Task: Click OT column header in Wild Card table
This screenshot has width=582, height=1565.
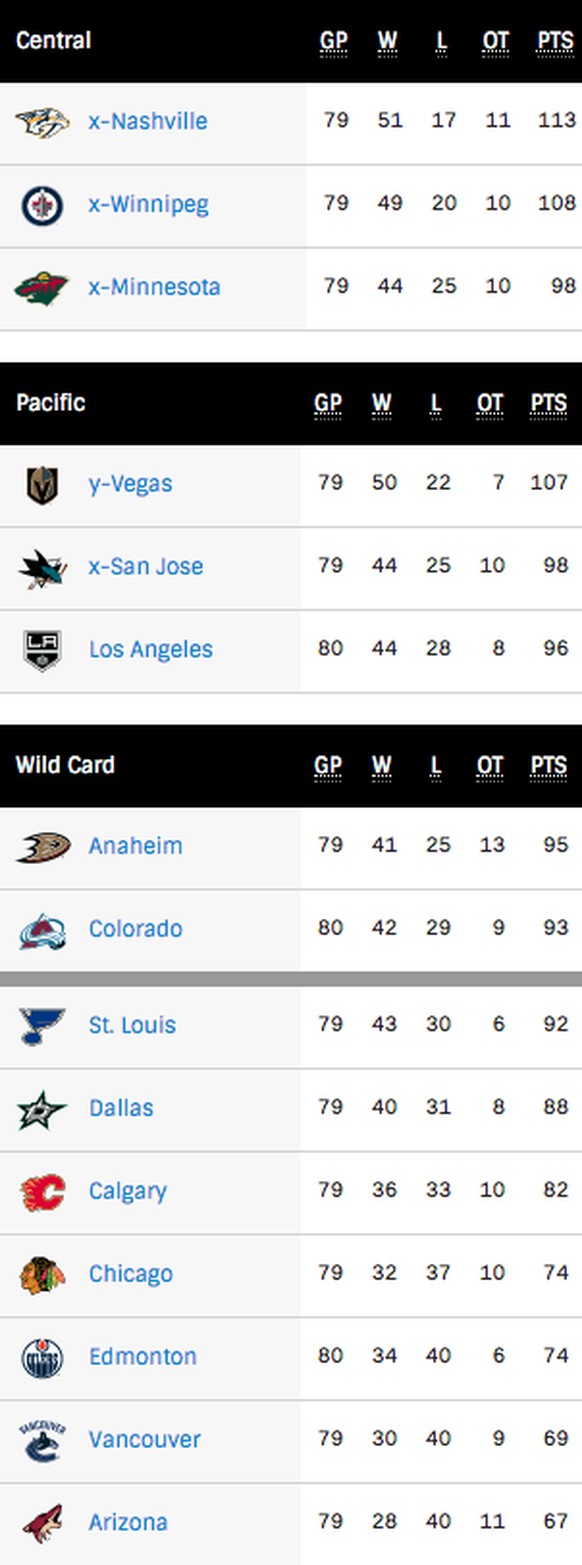Action: pos(489,766)
